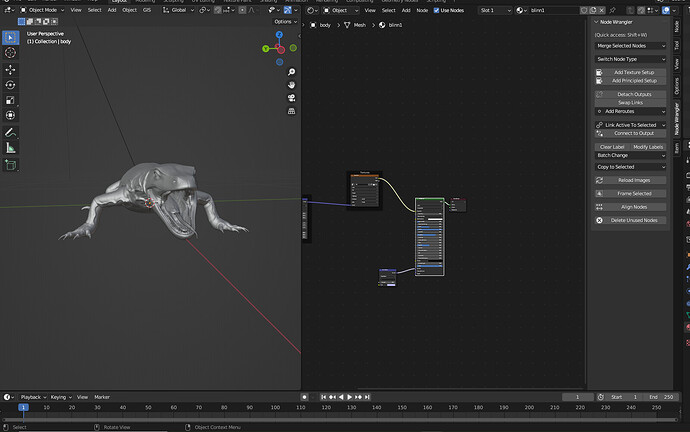Activate the 3D Cursor tool

tap(10, 53)
